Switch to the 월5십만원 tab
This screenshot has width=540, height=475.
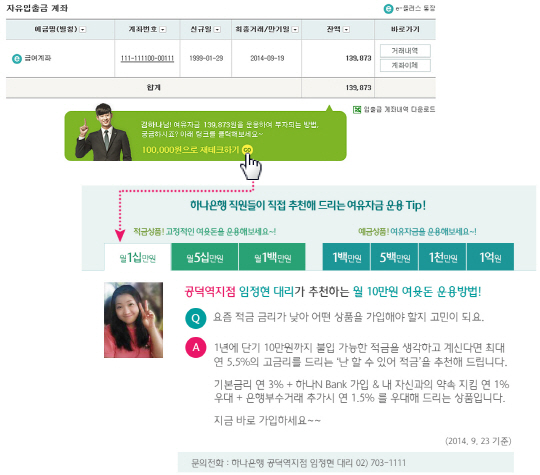point(205,257)
